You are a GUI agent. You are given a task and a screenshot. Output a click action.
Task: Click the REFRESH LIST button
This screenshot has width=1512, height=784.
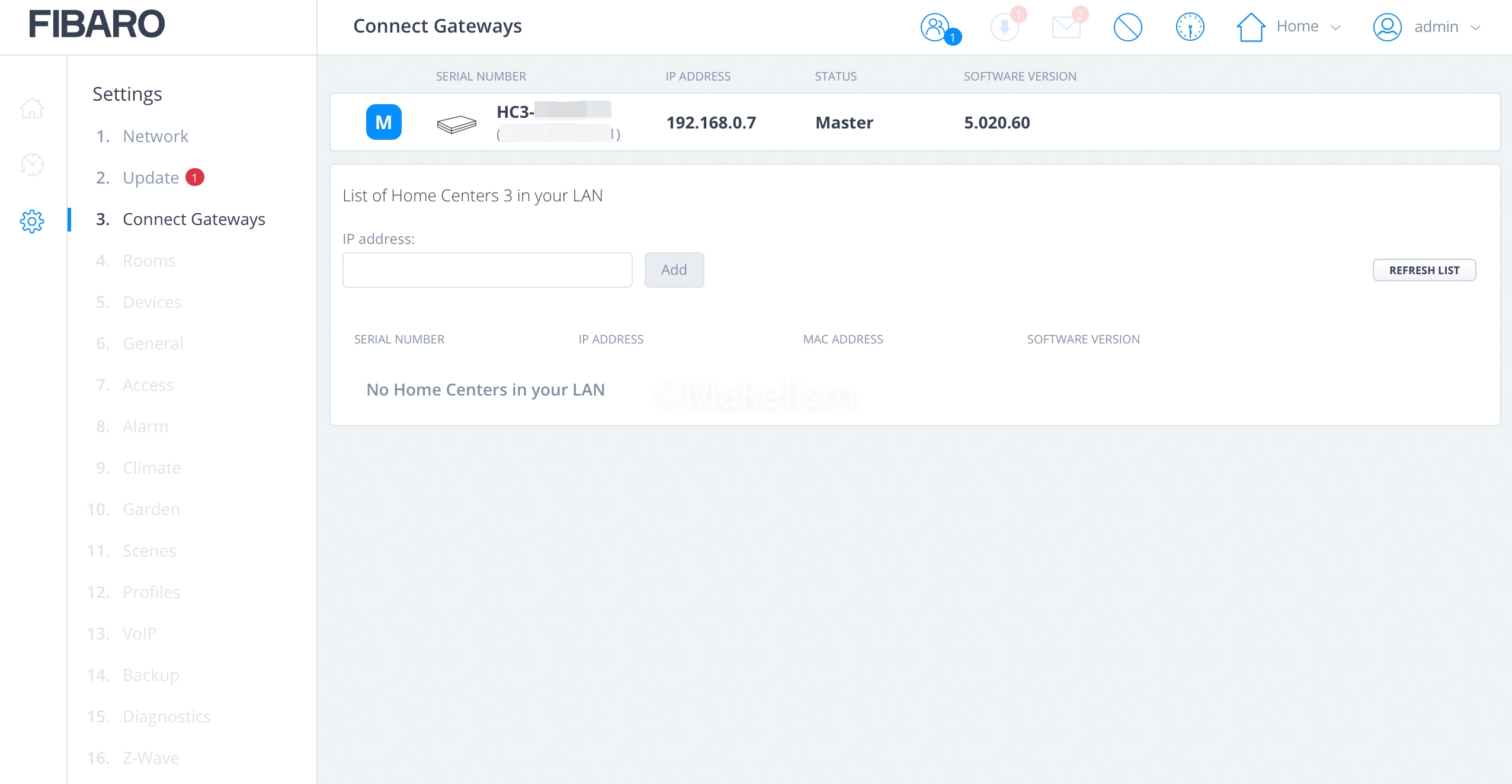pyautogui.click(x=1424, y=270)
